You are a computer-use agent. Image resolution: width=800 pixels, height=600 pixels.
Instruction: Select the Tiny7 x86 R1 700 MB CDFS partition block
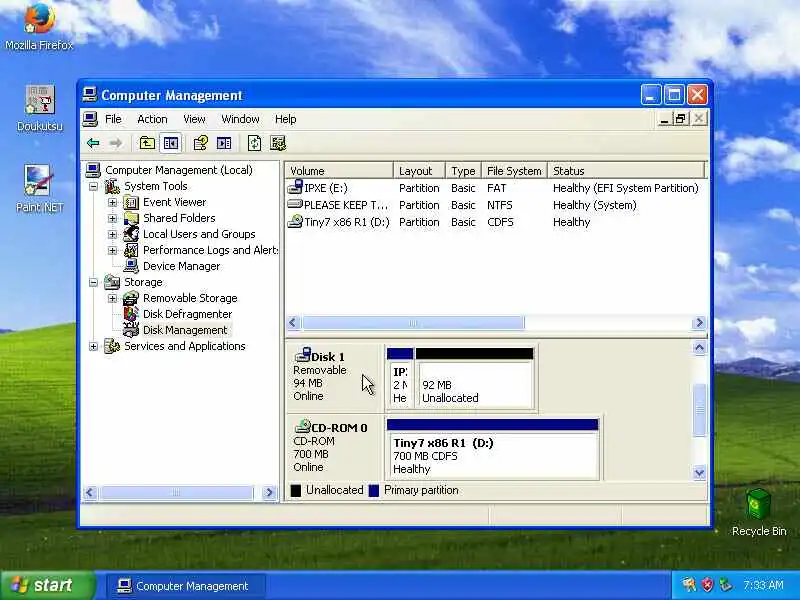click(492, 449)
